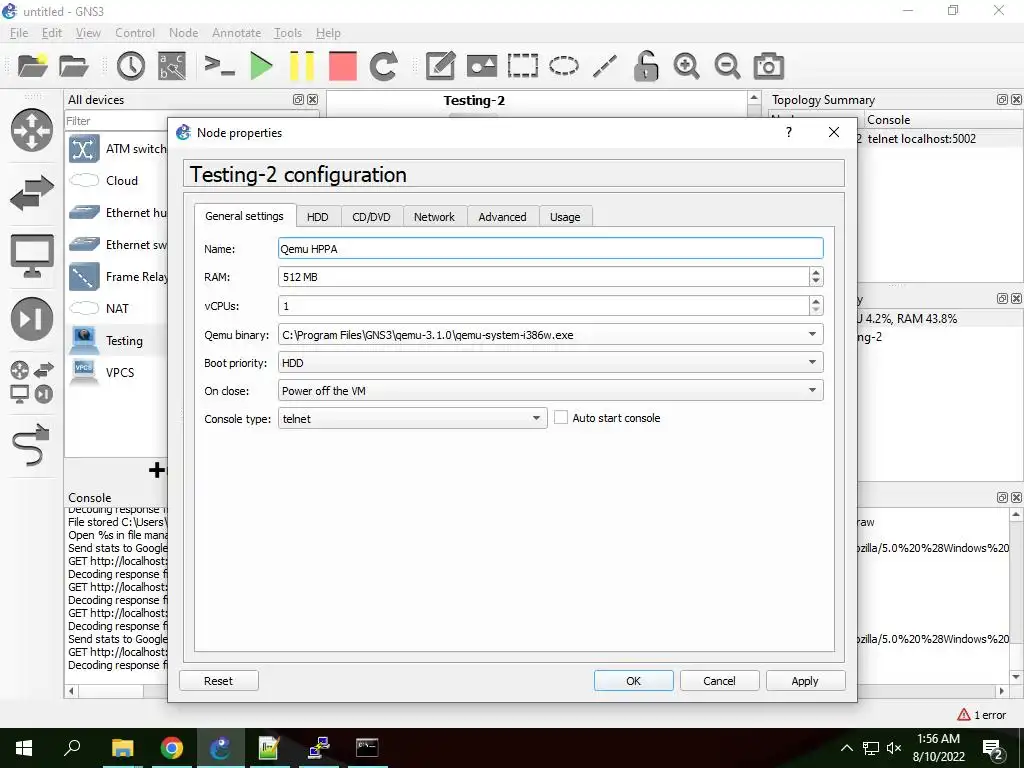Suspend all nodes with yellow pause icon

click(302, 66)
